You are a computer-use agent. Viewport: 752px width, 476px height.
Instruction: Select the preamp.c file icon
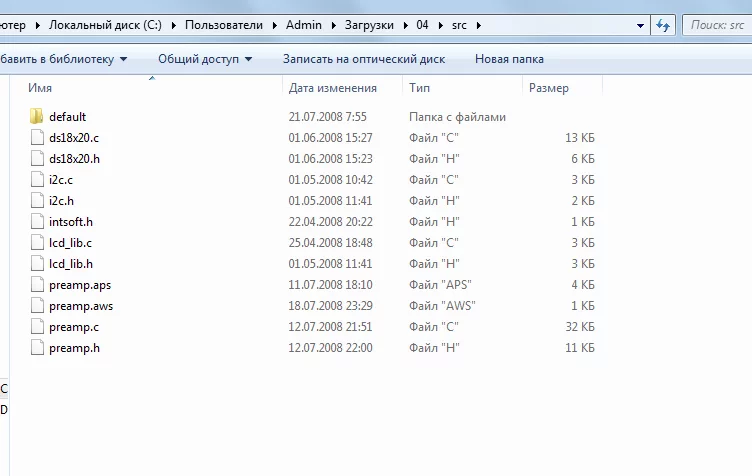[x=37, y=327]
